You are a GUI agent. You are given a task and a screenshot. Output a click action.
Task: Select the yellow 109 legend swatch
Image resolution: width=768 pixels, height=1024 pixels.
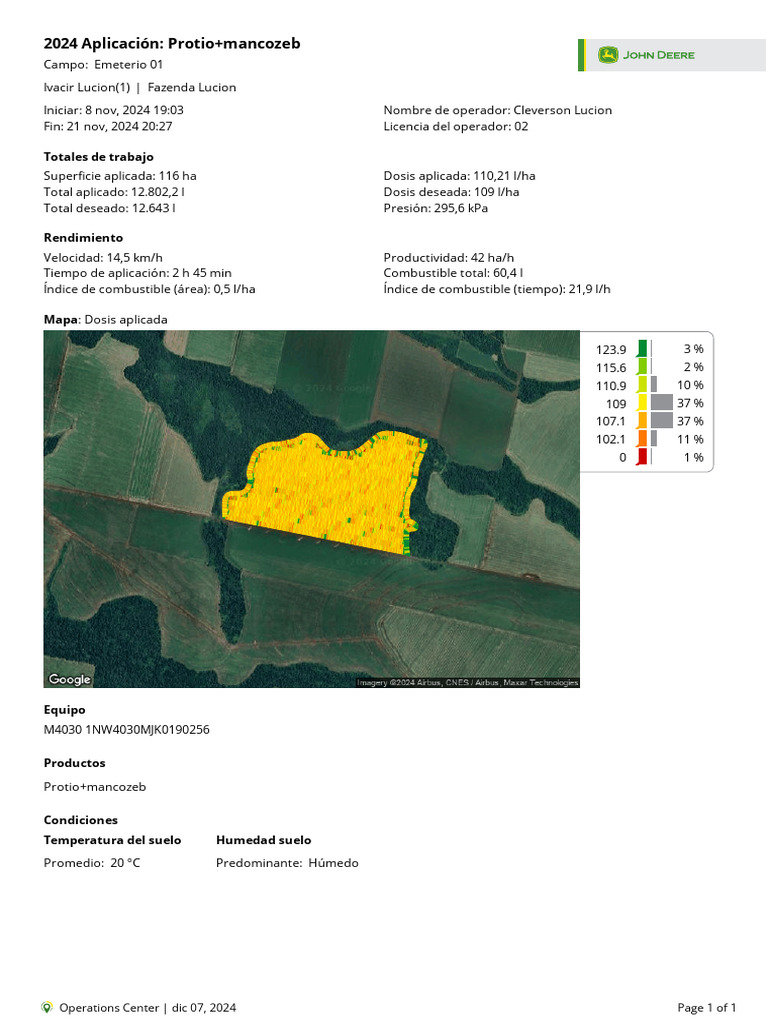[x=642, y=402]
